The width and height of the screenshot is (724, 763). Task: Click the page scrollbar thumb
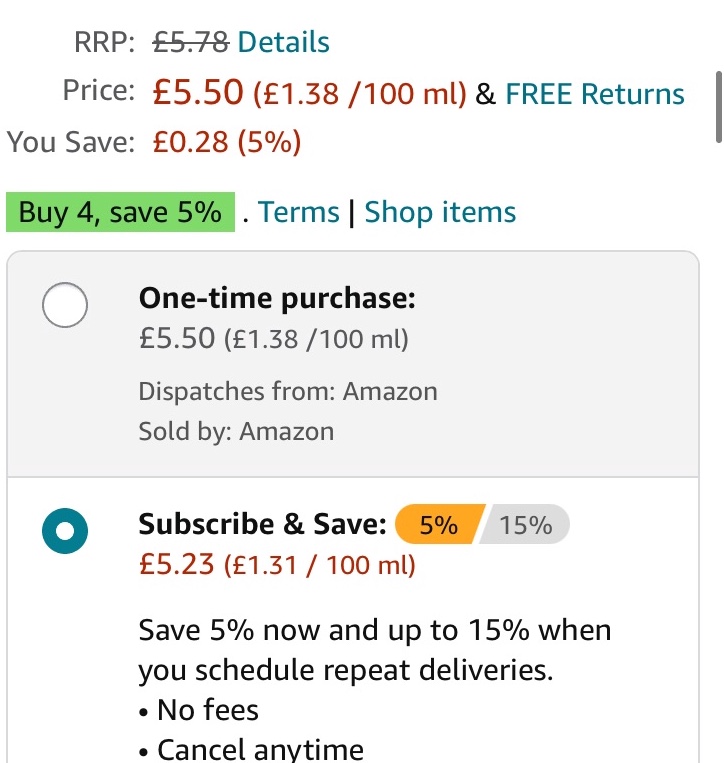(719, 107)
